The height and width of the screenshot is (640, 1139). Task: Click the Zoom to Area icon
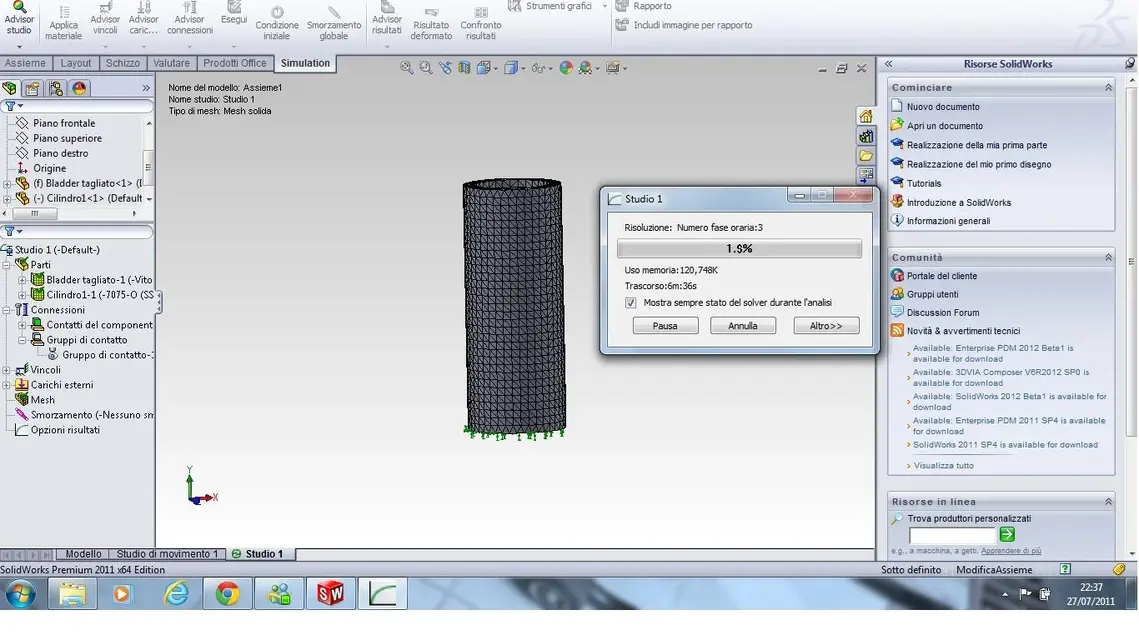pos(426,68)
